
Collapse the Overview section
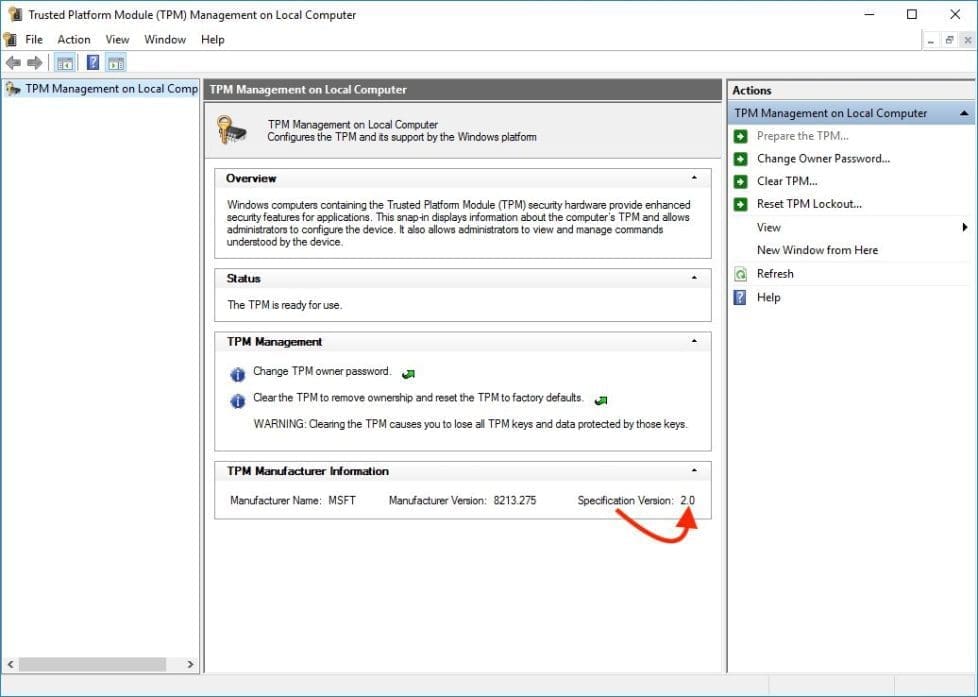coord(697,177)
